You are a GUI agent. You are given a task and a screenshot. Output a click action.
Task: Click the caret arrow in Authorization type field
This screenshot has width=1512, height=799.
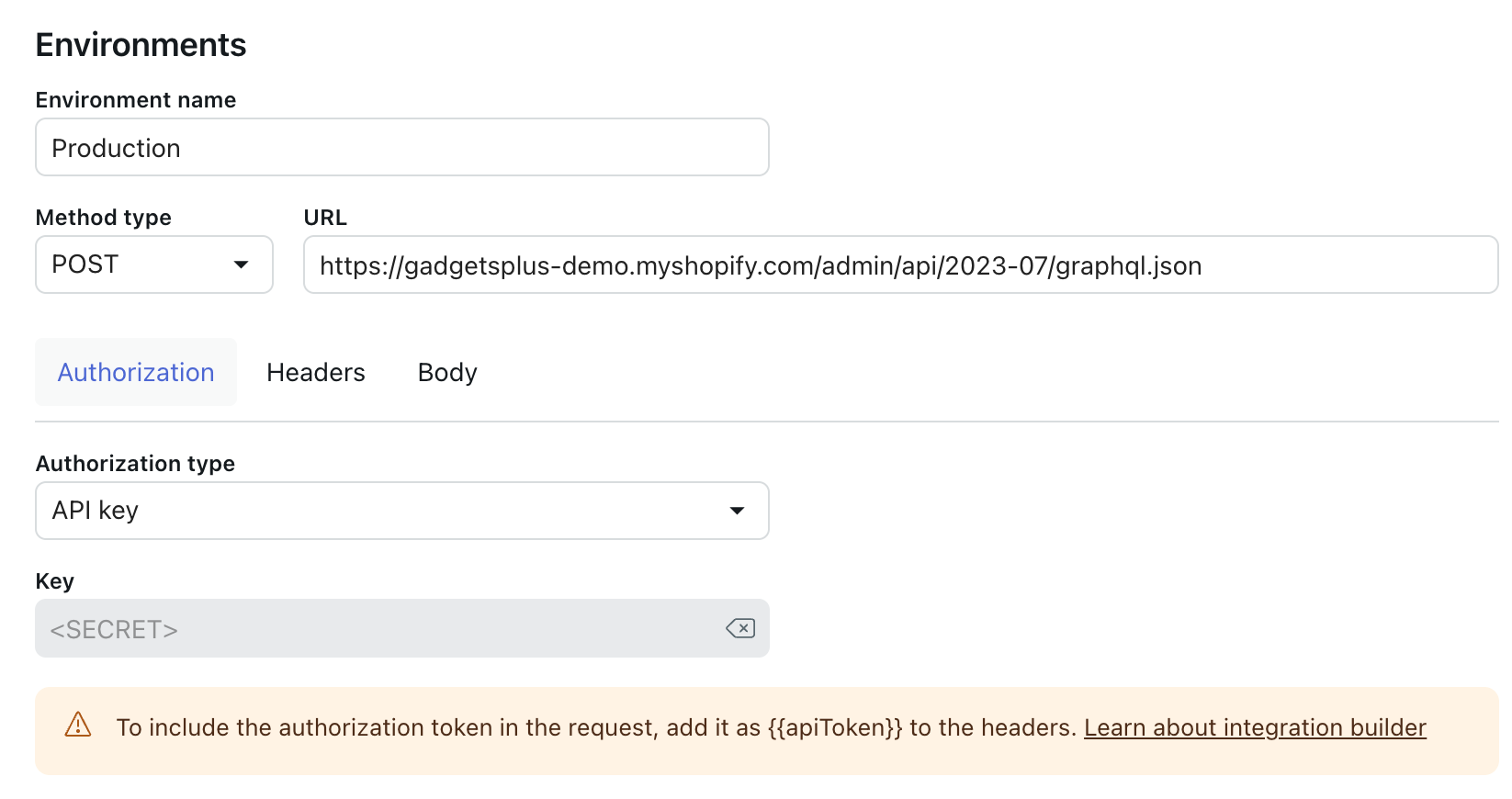tap(737, 511)
